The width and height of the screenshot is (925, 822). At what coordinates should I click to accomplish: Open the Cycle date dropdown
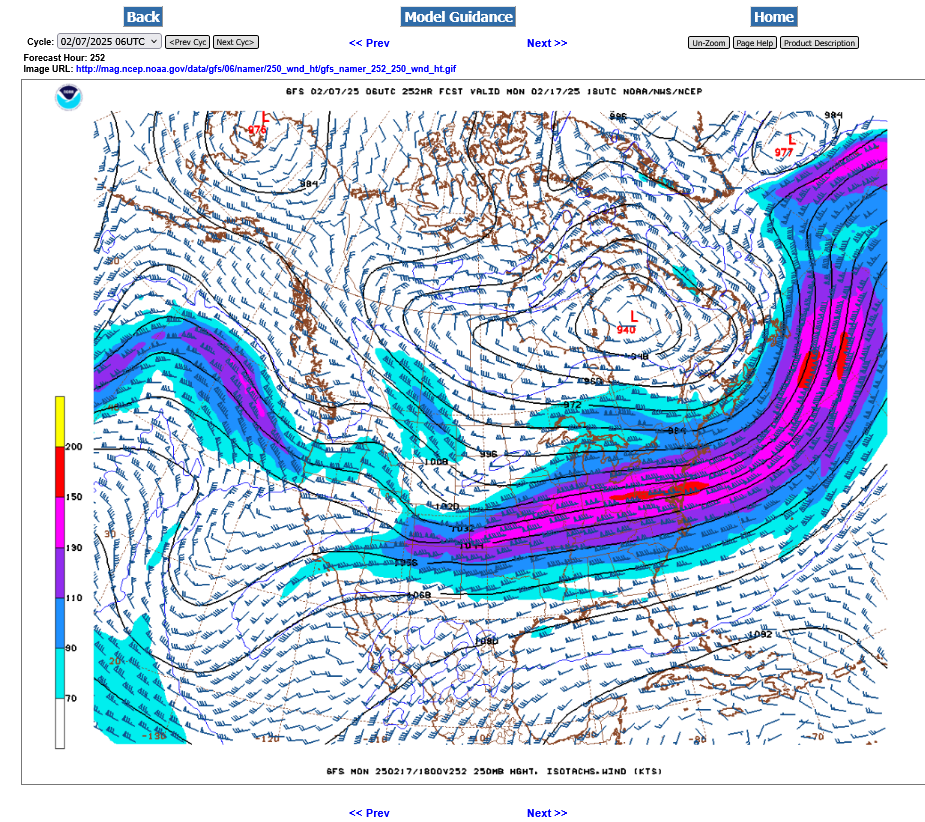[109, 42]
